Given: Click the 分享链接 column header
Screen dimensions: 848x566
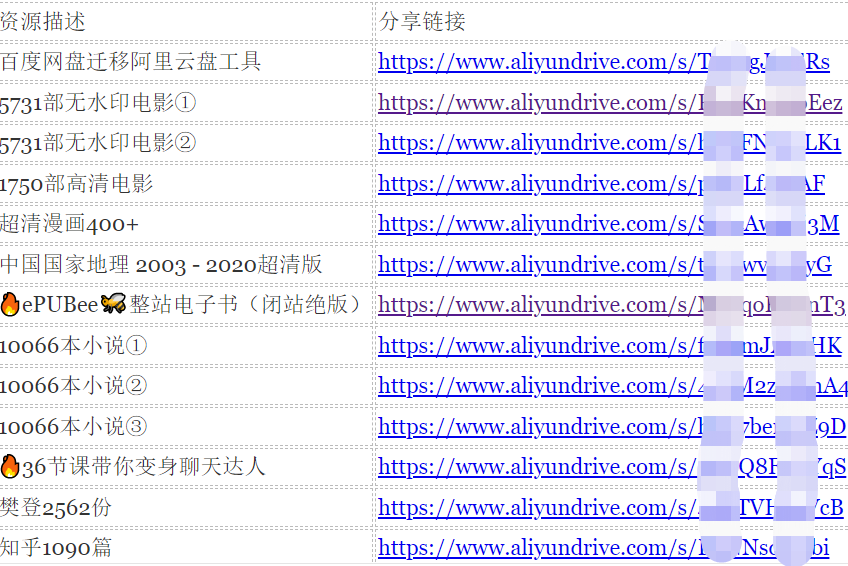Looking at the screenshot, I should (422, 22).
